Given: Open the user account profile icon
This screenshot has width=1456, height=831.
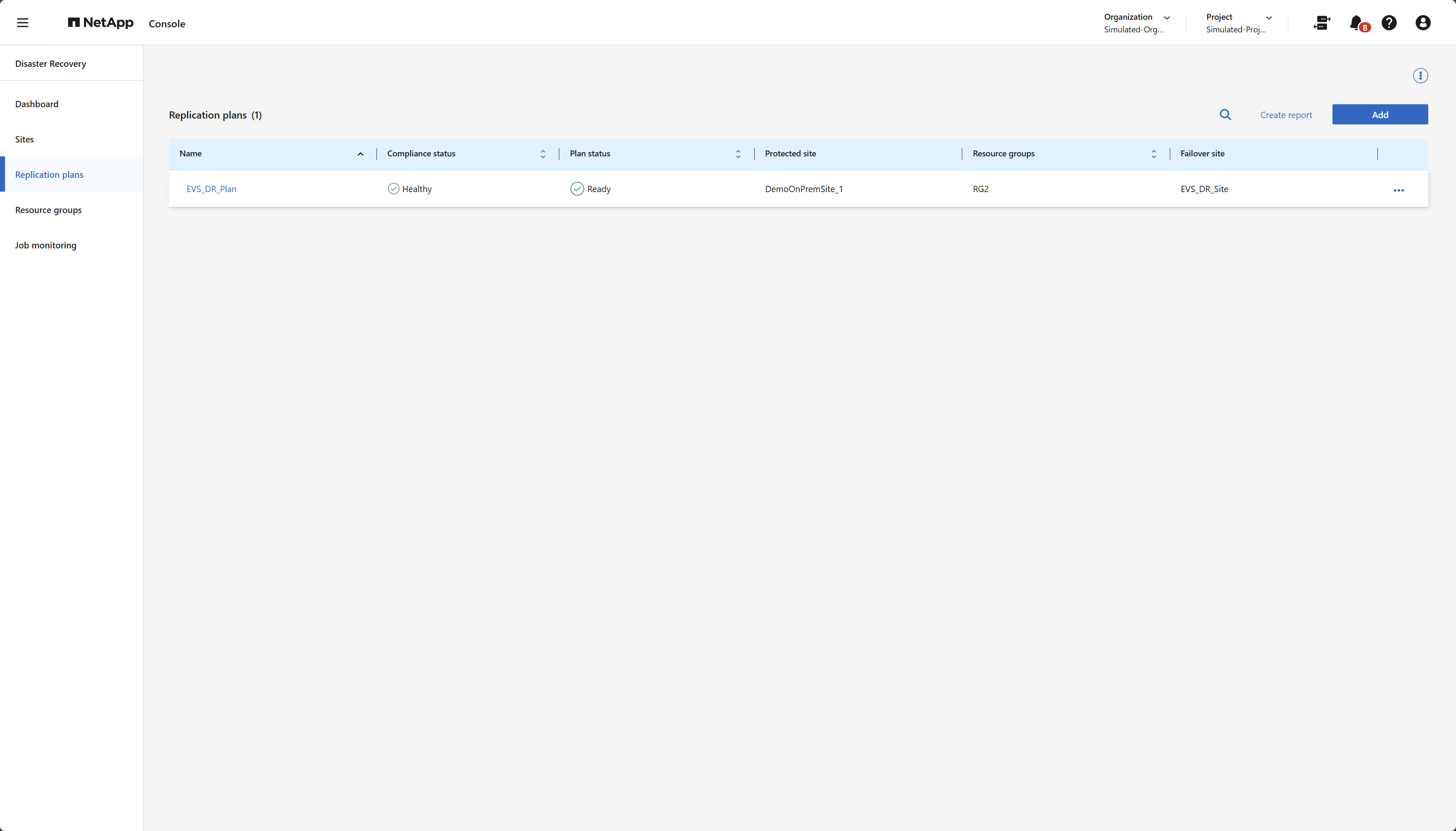Looking at the screenshot, I should [1423, 23].
